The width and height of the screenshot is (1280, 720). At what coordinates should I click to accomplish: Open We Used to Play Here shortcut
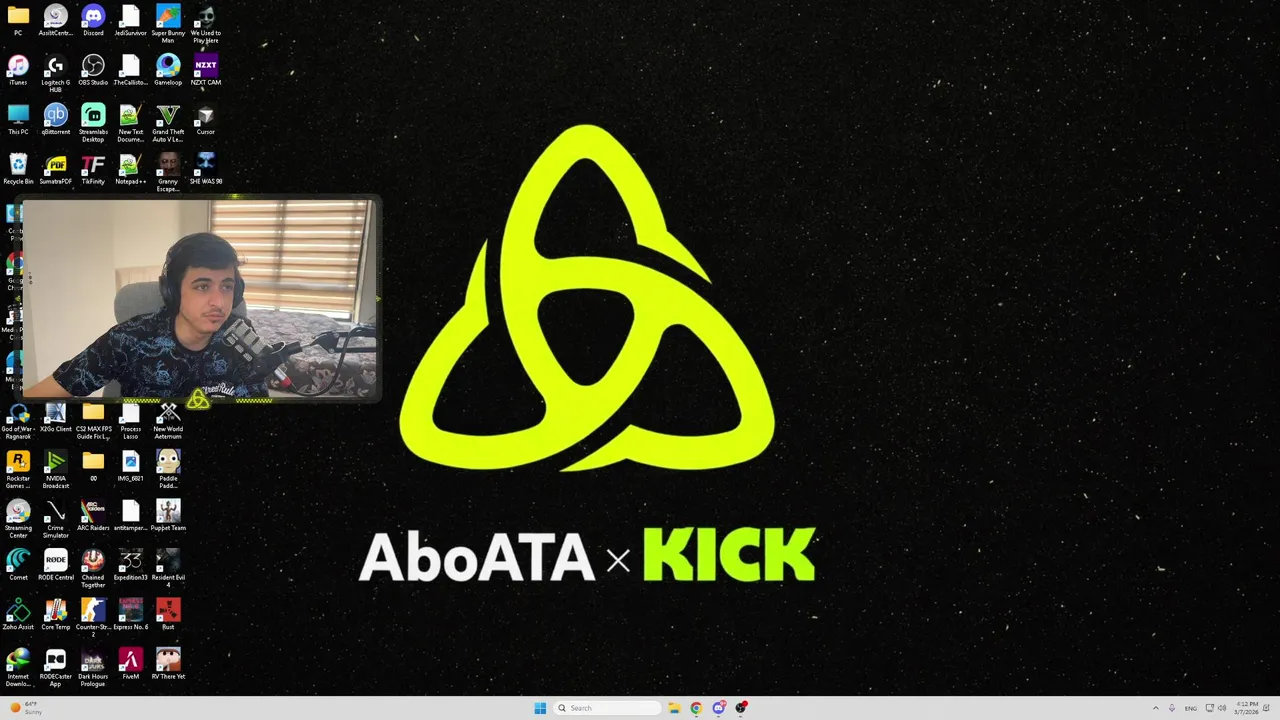coord(205,24)
